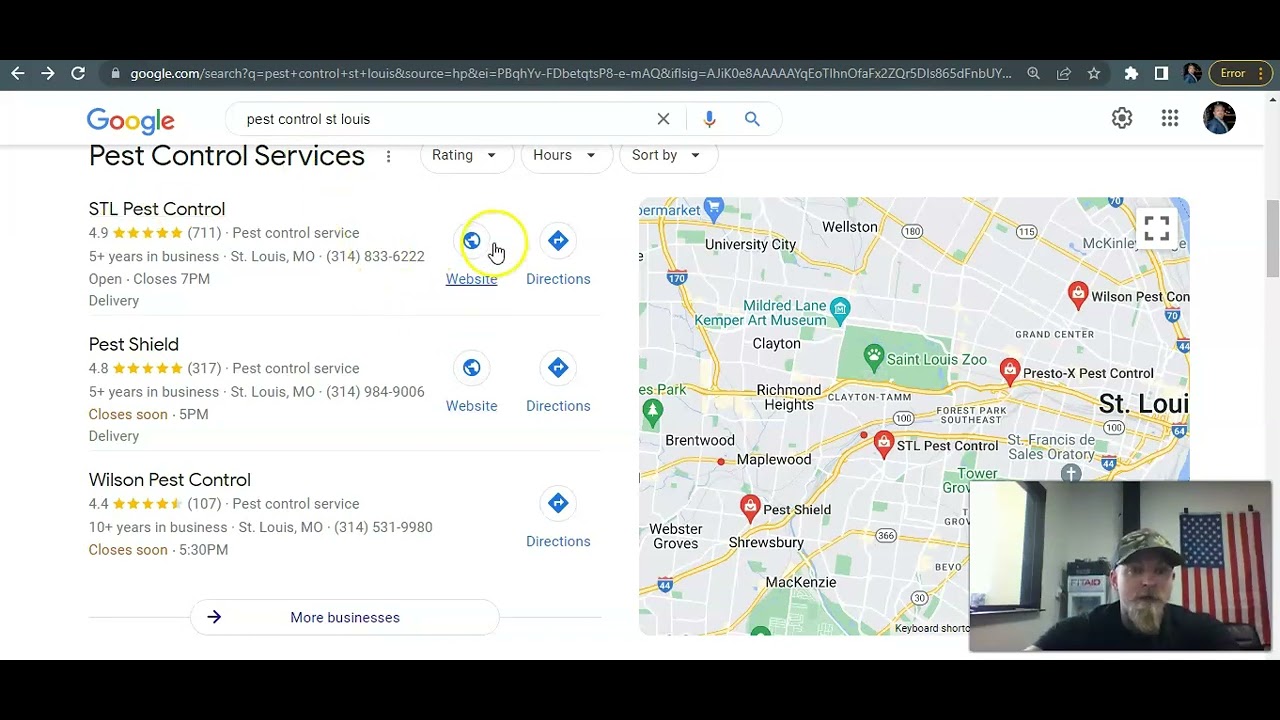Click 'Closes soon · 5:30PM' under Wilson Pest Control
This screenshot has width=1280, height=720.
[x=158, y=550]
